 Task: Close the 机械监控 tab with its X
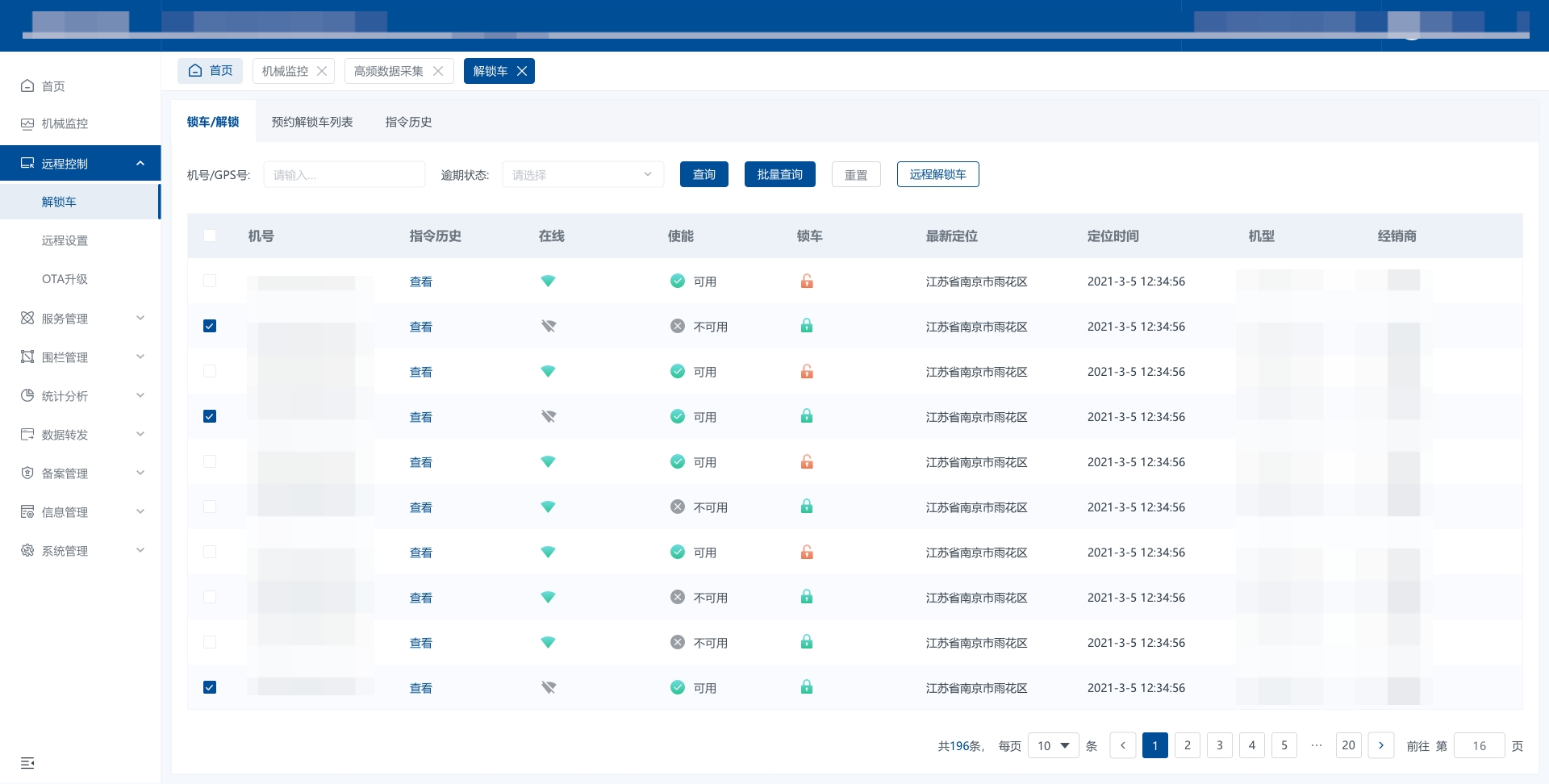(x=322, y=71)
